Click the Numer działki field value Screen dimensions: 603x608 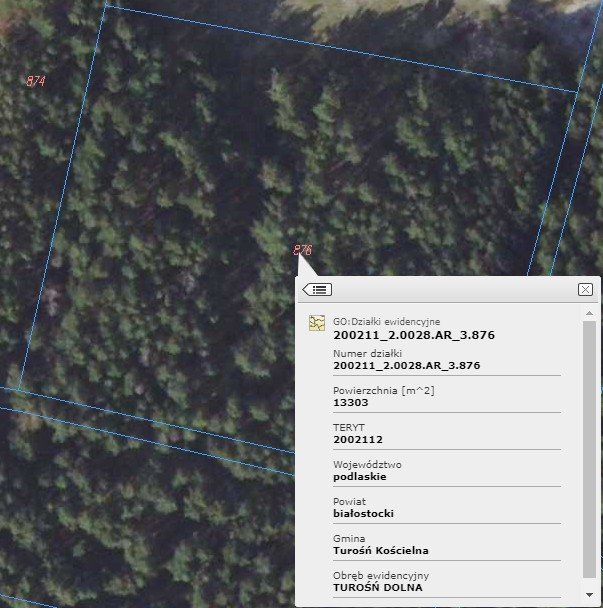coord(406,366)
